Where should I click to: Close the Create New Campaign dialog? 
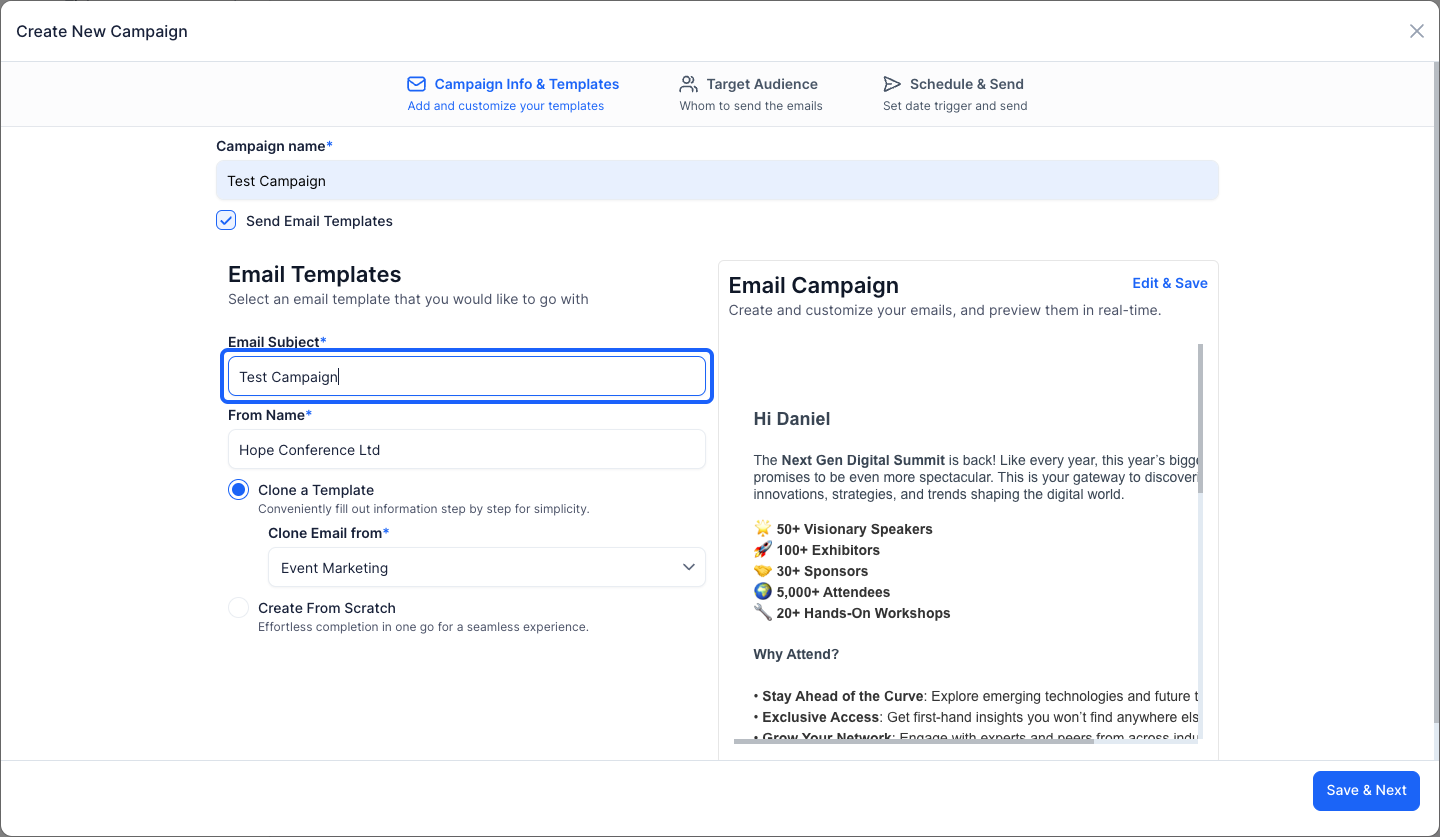(x=1416, y=31)
